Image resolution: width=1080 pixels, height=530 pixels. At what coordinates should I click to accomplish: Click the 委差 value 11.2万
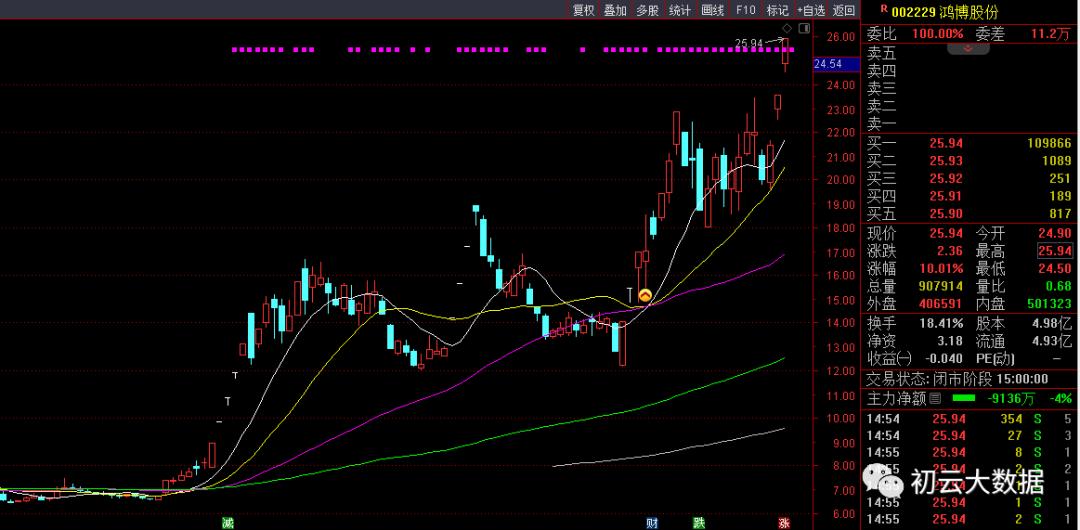(1050, 34)
